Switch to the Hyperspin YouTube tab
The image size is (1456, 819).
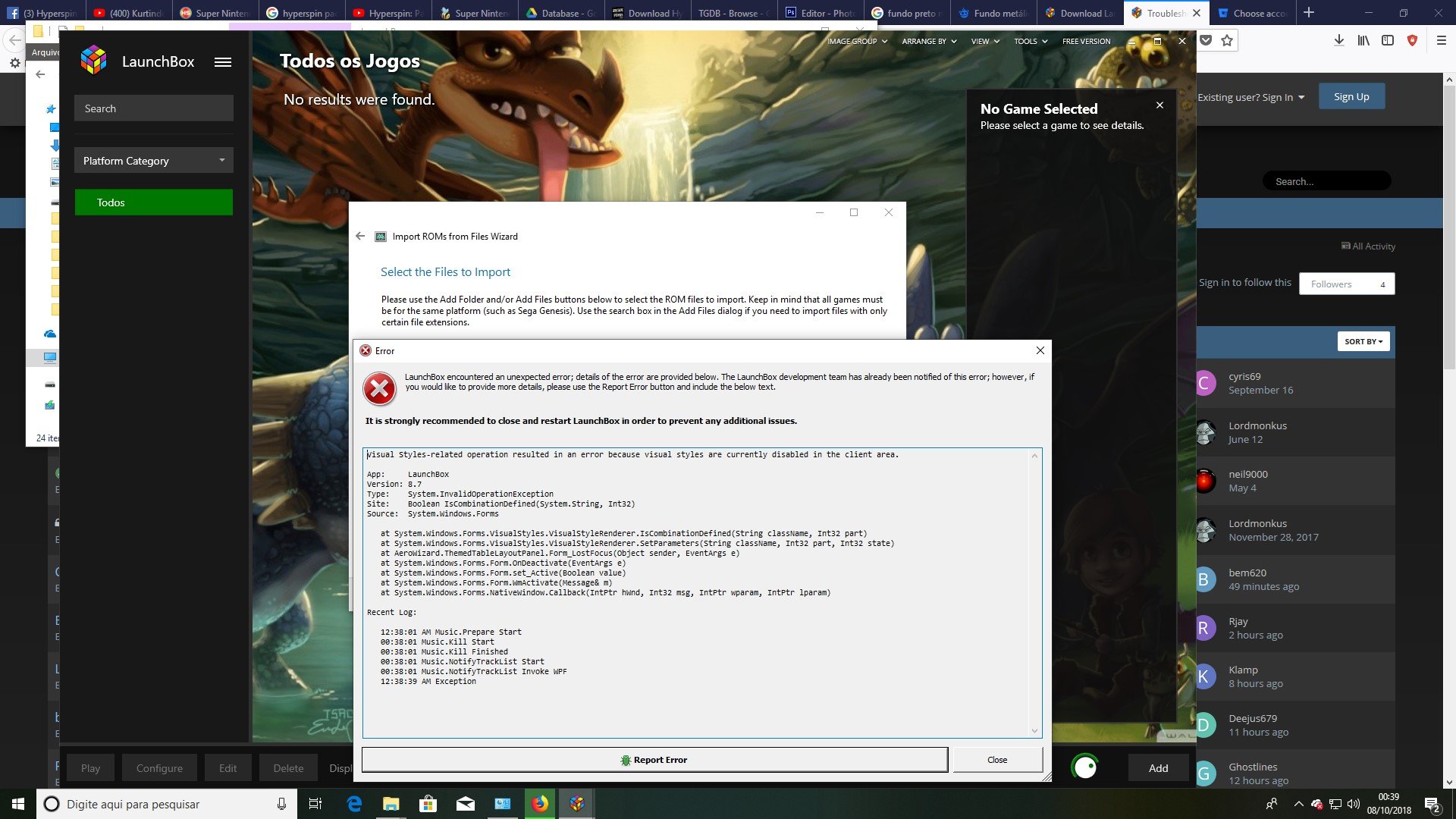click(388, 13)
